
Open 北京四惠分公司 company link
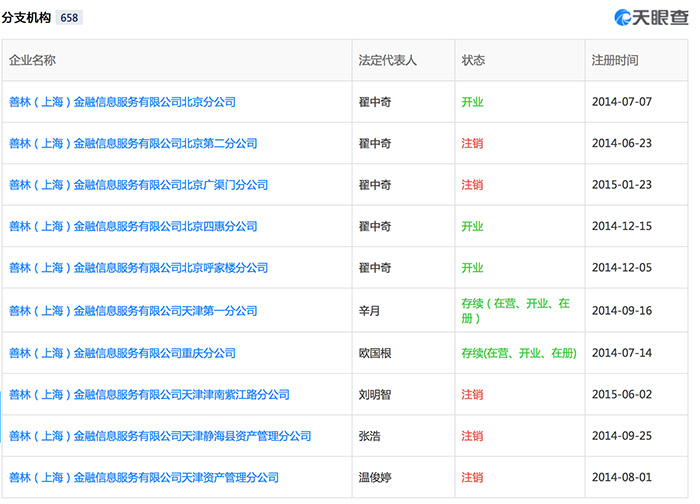pyautogui.click(x=133, y=227)
